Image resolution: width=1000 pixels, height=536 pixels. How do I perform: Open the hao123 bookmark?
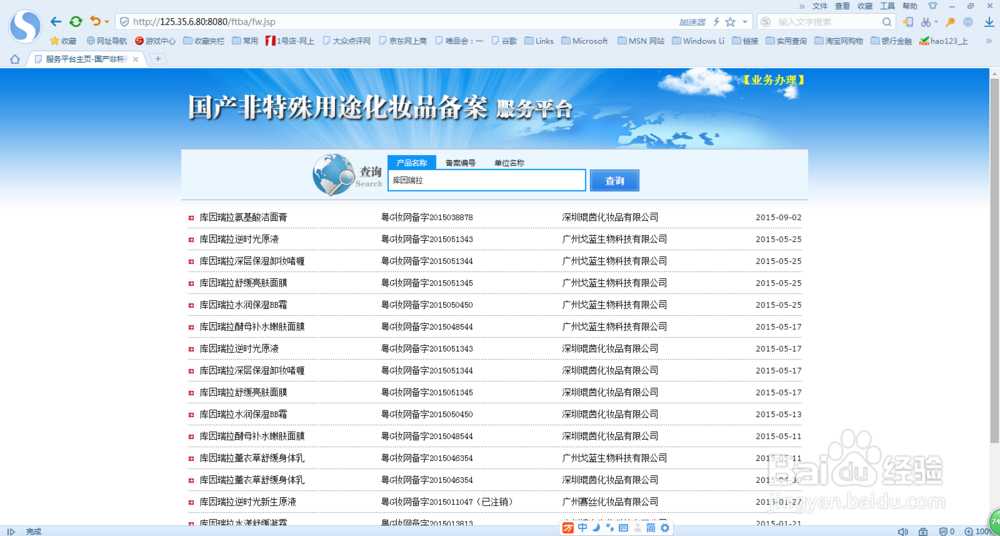point(944,41)
